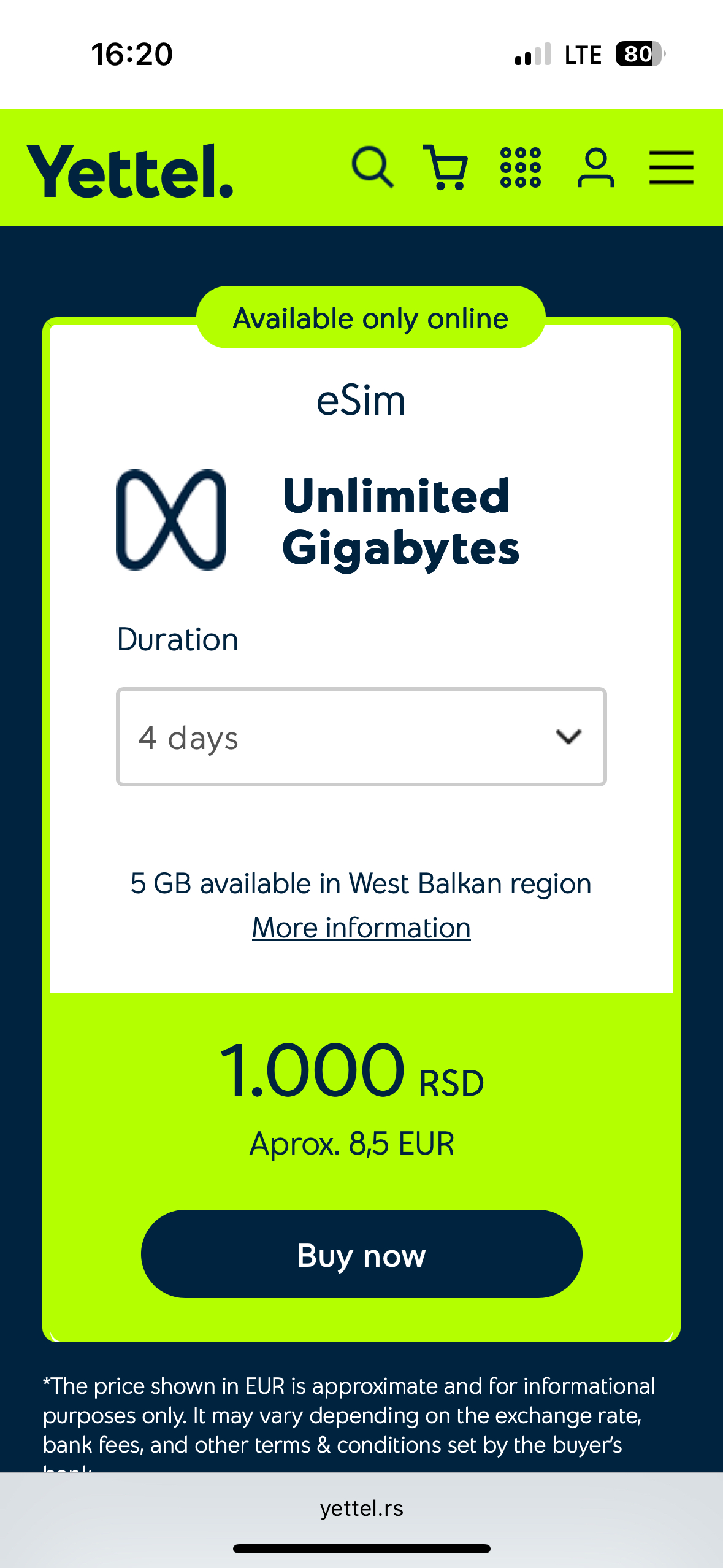
Task: Tap the Available only online badge
Action: (370, 318)
